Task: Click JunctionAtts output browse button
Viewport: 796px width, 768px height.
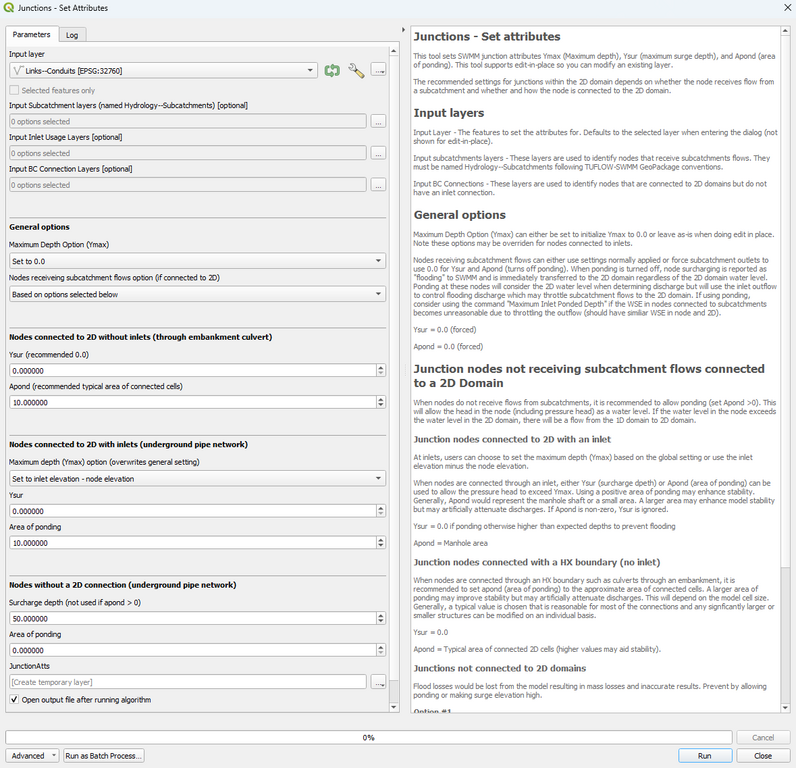Action: (x=378, y=682)
